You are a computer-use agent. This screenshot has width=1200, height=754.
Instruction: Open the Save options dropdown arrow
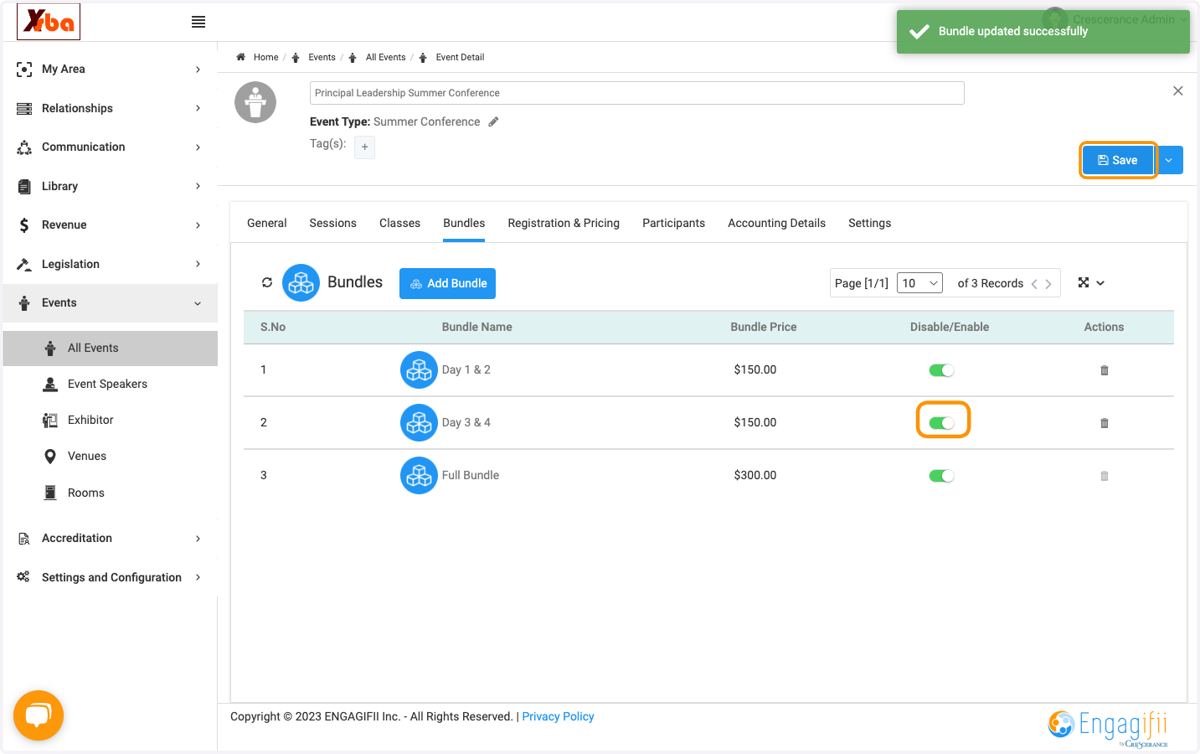[1169, 160]
